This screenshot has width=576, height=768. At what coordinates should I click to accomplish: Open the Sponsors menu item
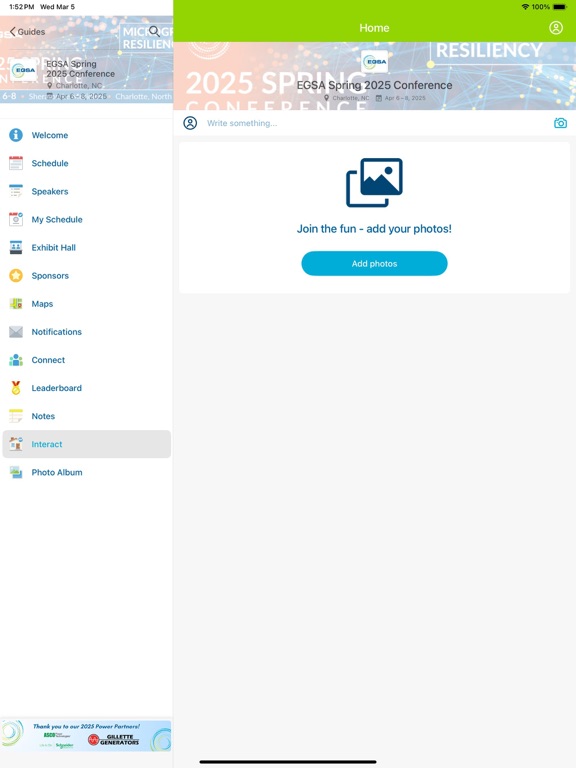(x=87, y=276)
